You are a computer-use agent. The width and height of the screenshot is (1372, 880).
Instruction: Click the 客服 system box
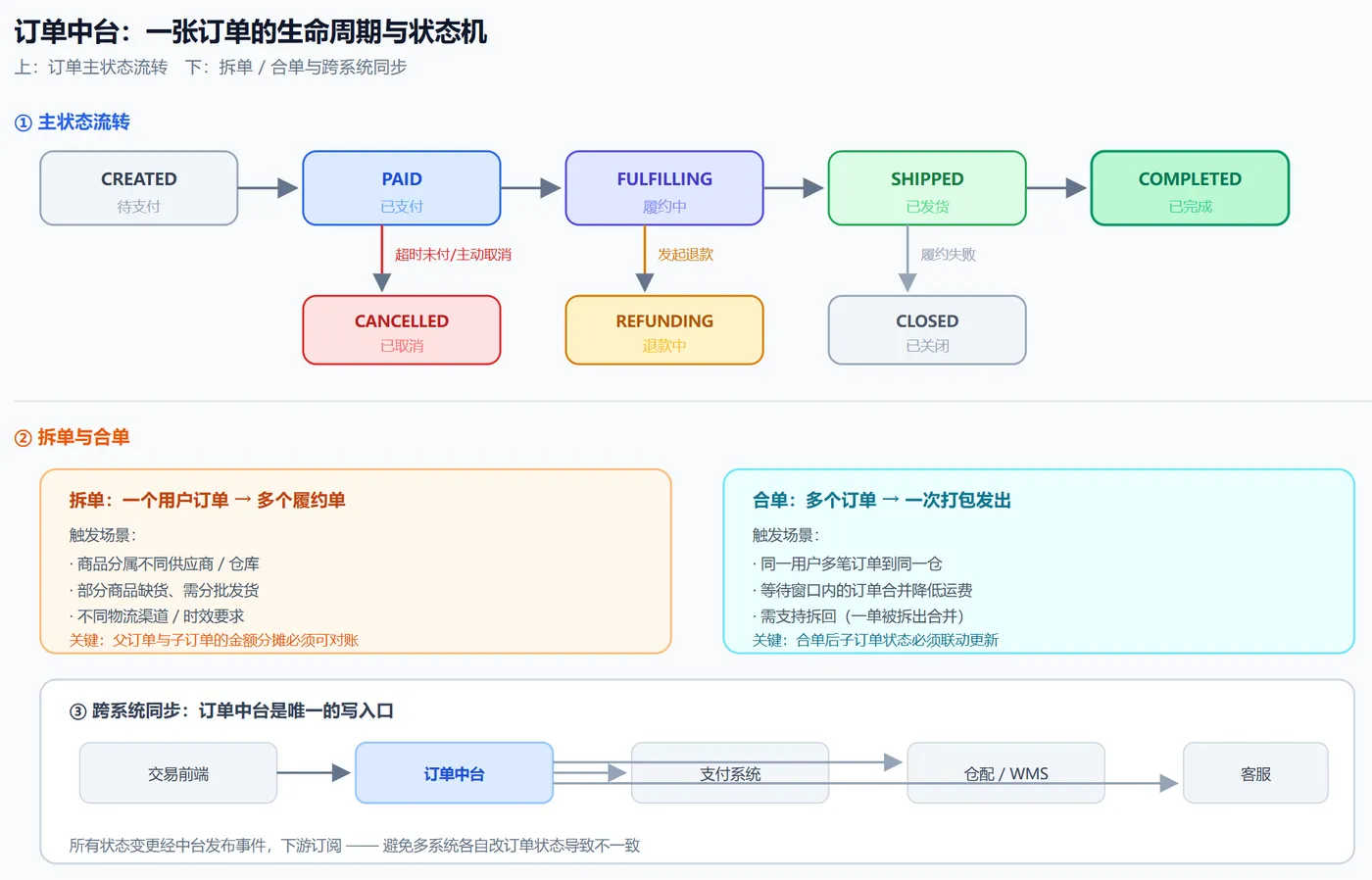[x=1255, y=773]
